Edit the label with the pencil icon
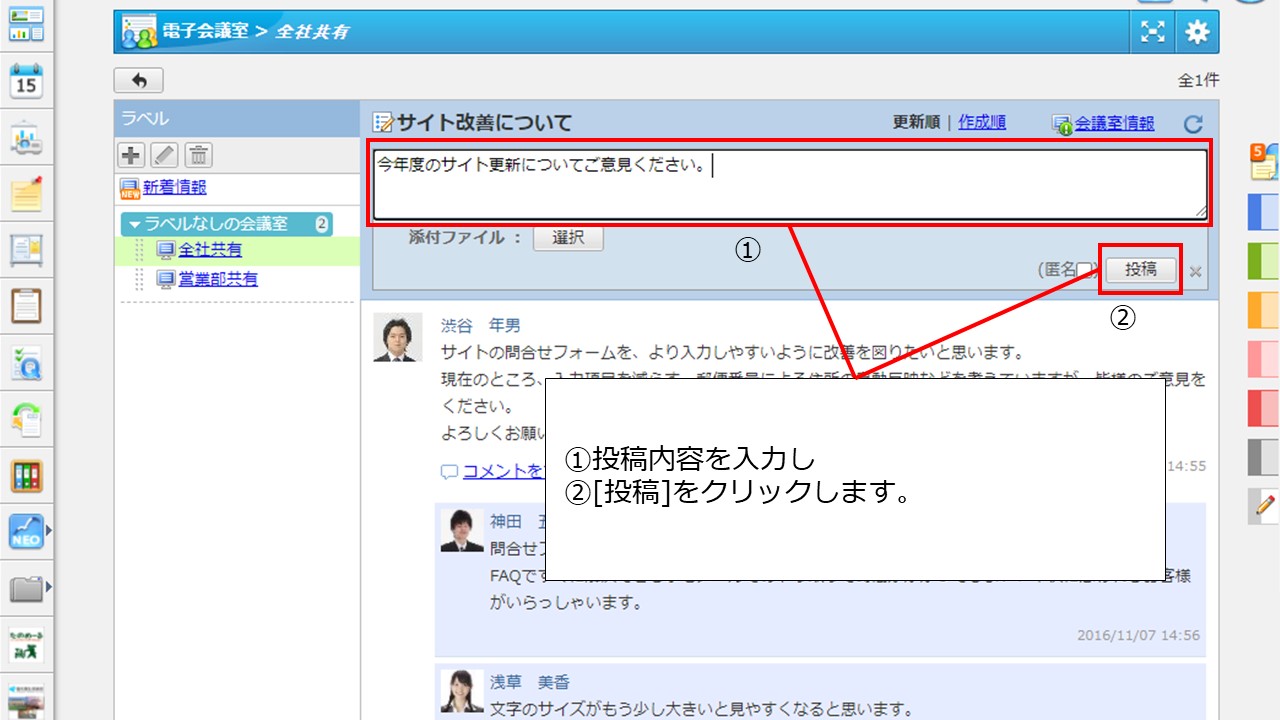The width and height of the screenshot is (1280, 720). click(x=164, y=154)
